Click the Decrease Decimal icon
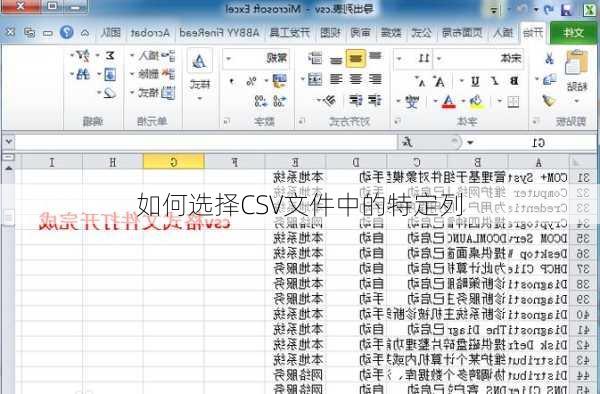The width and height of the screenshot is (600, 394). coord(260,101)
